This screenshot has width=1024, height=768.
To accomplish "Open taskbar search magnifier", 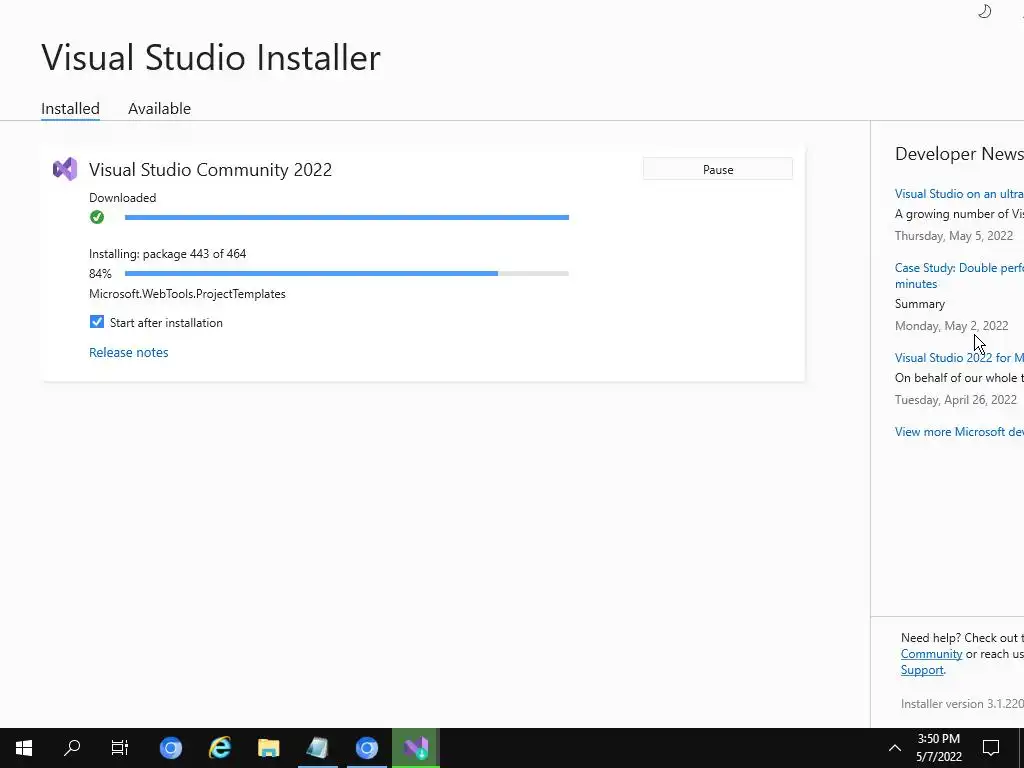I will (x=72, y=748).
